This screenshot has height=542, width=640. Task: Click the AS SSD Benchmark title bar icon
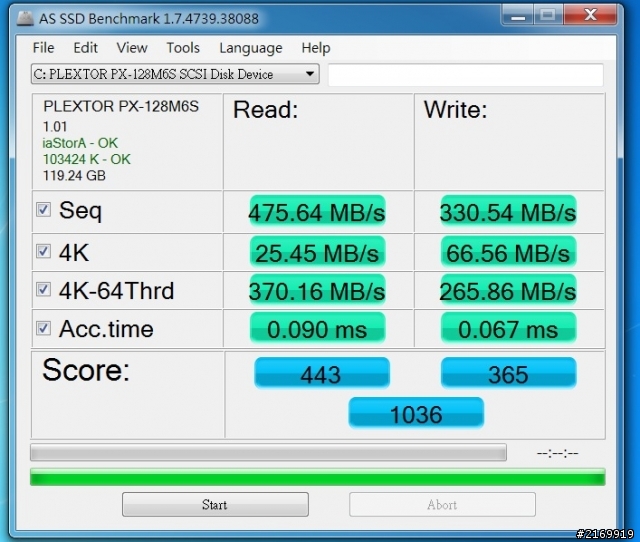point(25,18)
